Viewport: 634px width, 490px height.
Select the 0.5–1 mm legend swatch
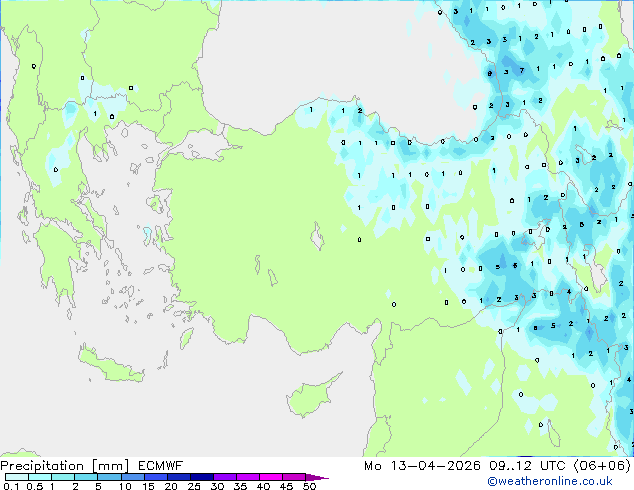pos(40,477)
